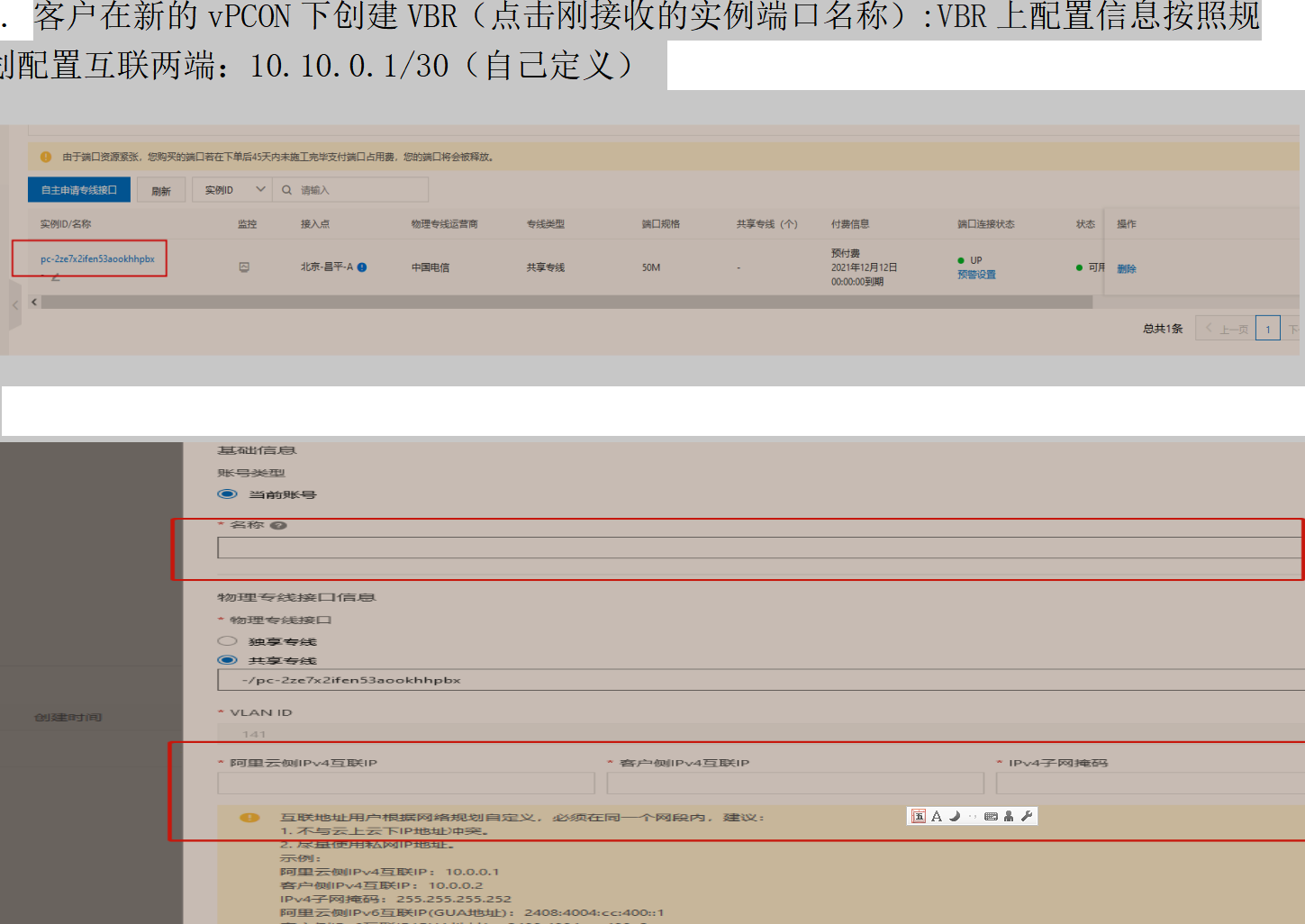
Task: Click the moon half-width icon on the IME toolbar
Action: click(x=955, y=816)
